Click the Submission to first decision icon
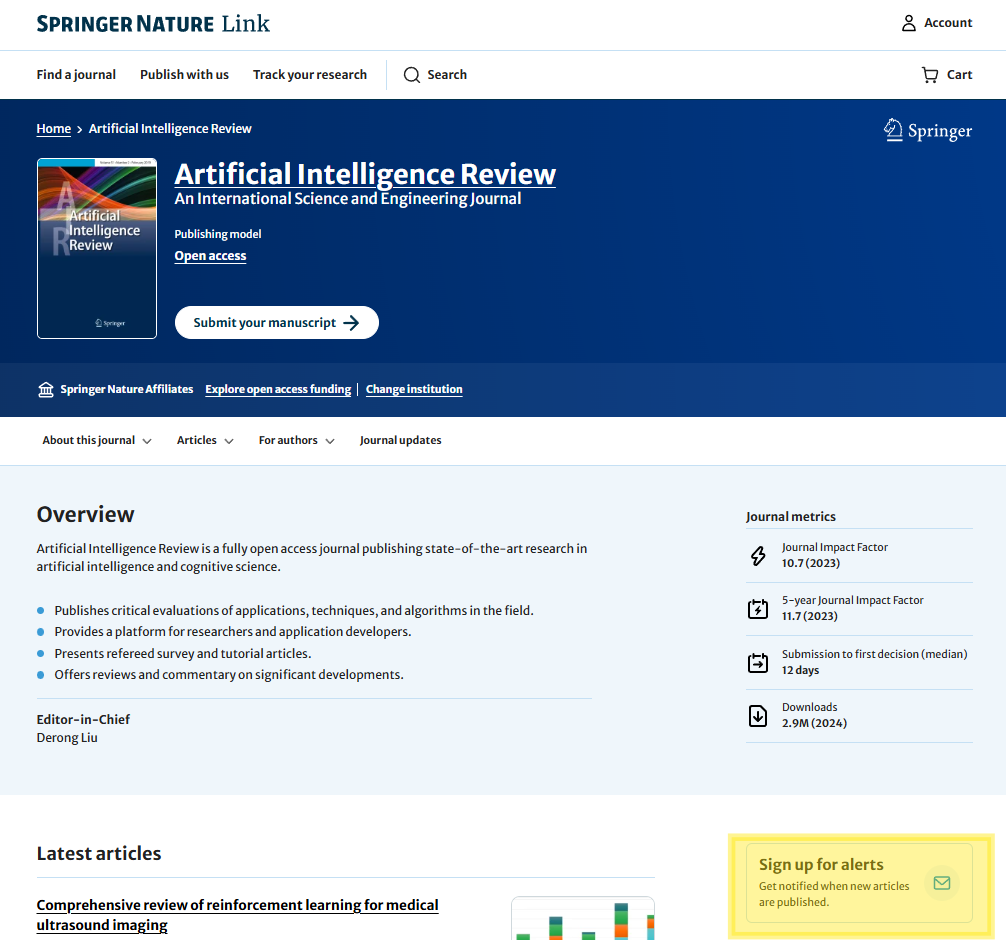The width and height of the screenshot is (1006, 940). click(758, 662)
